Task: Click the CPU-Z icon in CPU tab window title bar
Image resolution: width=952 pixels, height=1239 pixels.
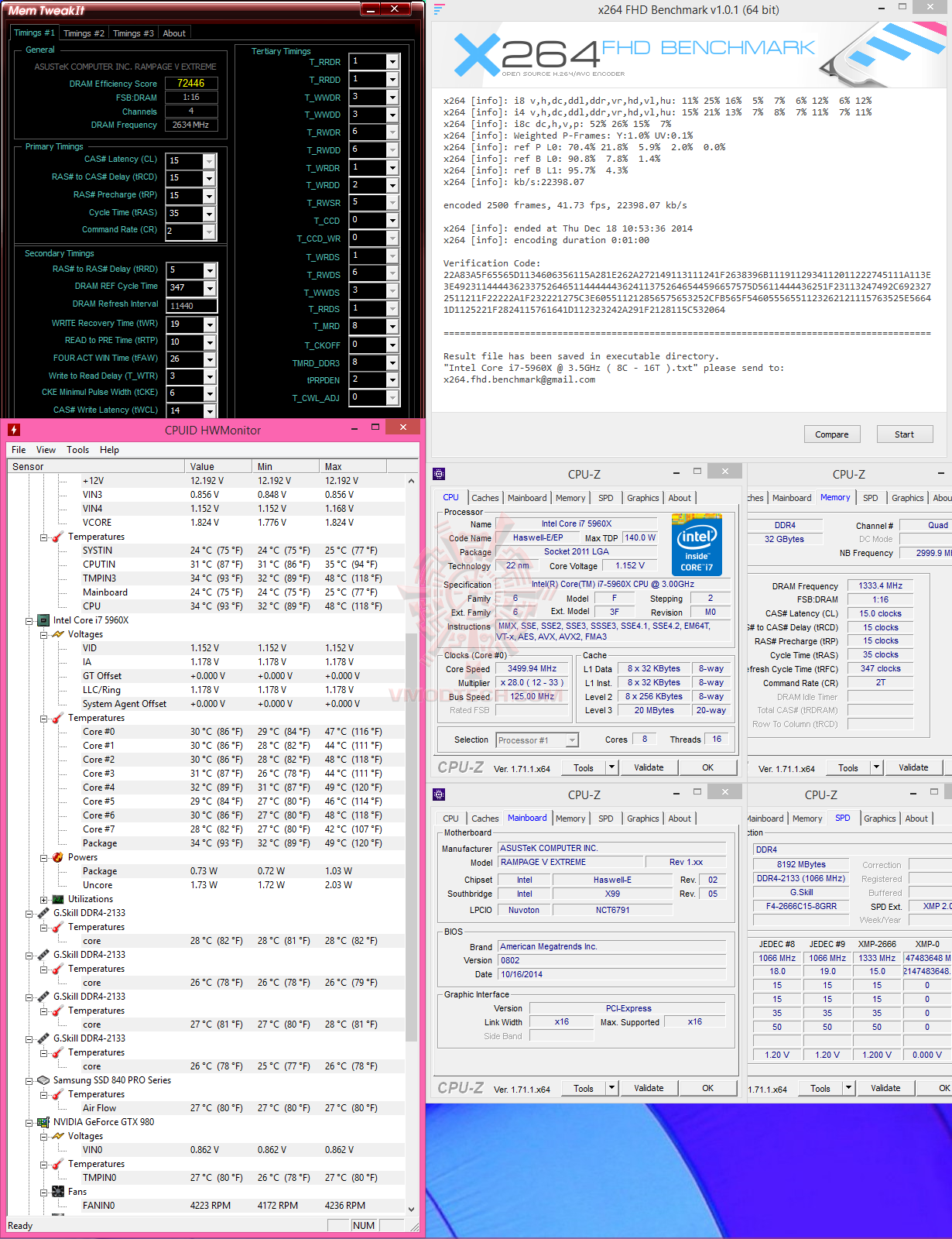Action: (439, 474)
